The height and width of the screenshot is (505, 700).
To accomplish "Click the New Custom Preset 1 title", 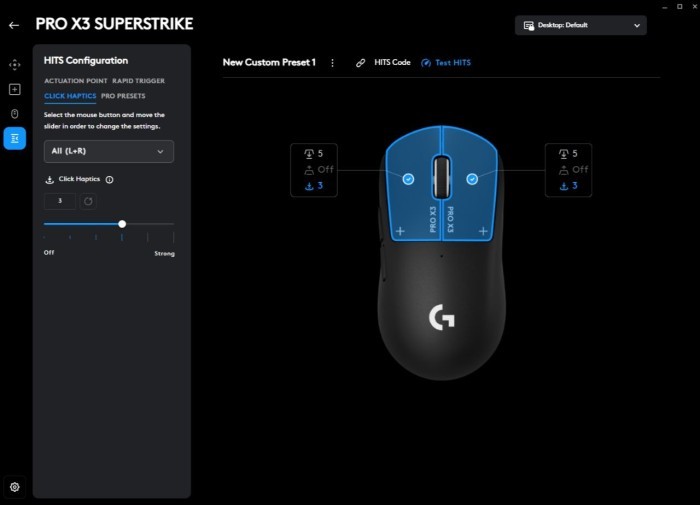I will click(269, 63).
